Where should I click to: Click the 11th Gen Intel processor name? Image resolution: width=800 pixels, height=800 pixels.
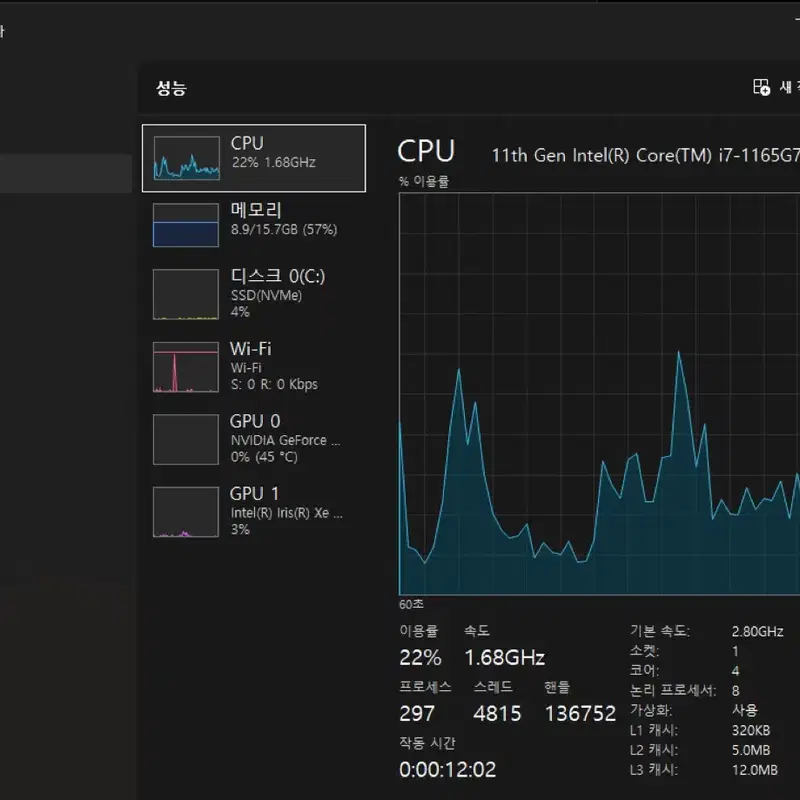click(645, 155)
